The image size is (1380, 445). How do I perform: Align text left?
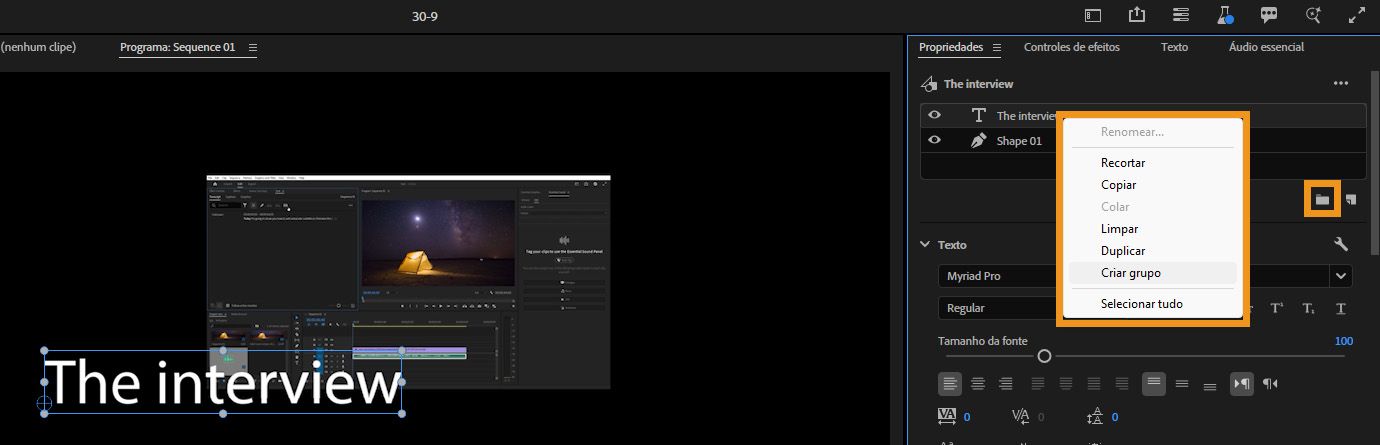coord(950,383)
